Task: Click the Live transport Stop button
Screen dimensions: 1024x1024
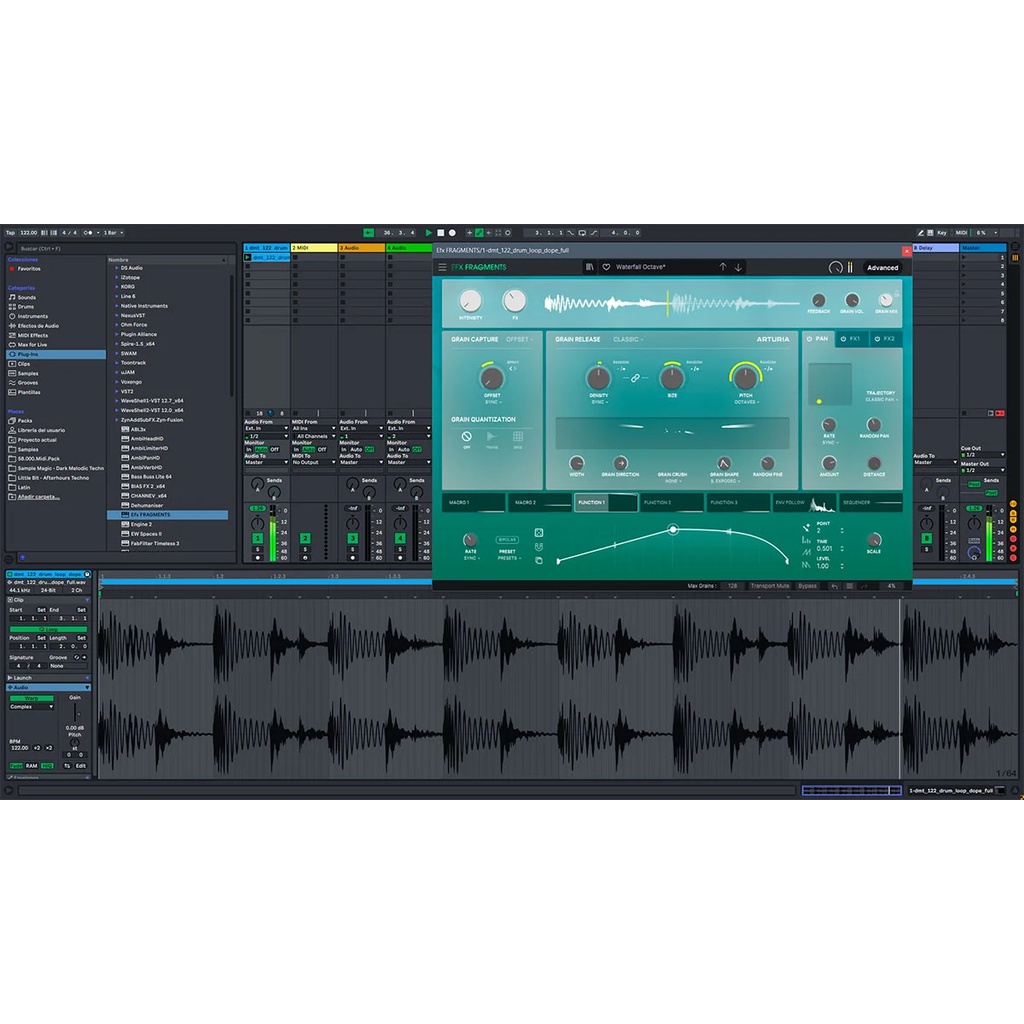Action: click(440, 232)
